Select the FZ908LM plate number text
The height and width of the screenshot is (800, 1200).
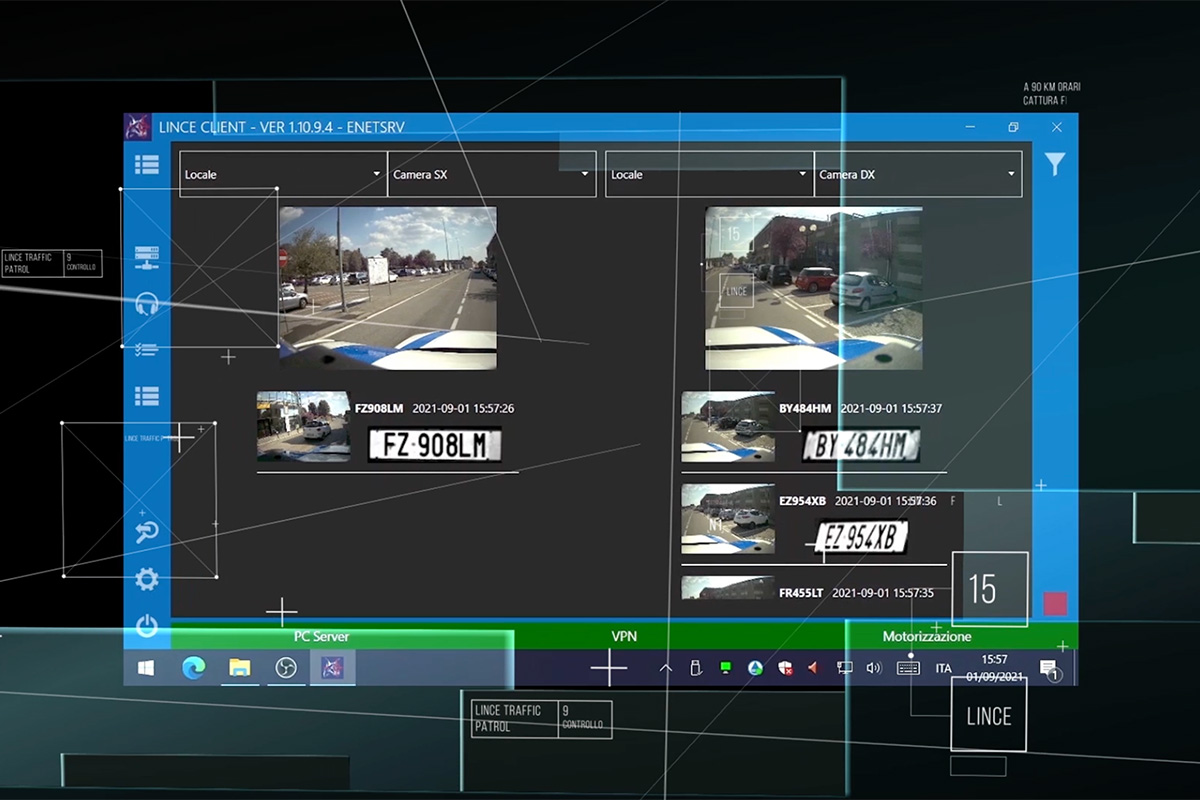coord(379,408)
